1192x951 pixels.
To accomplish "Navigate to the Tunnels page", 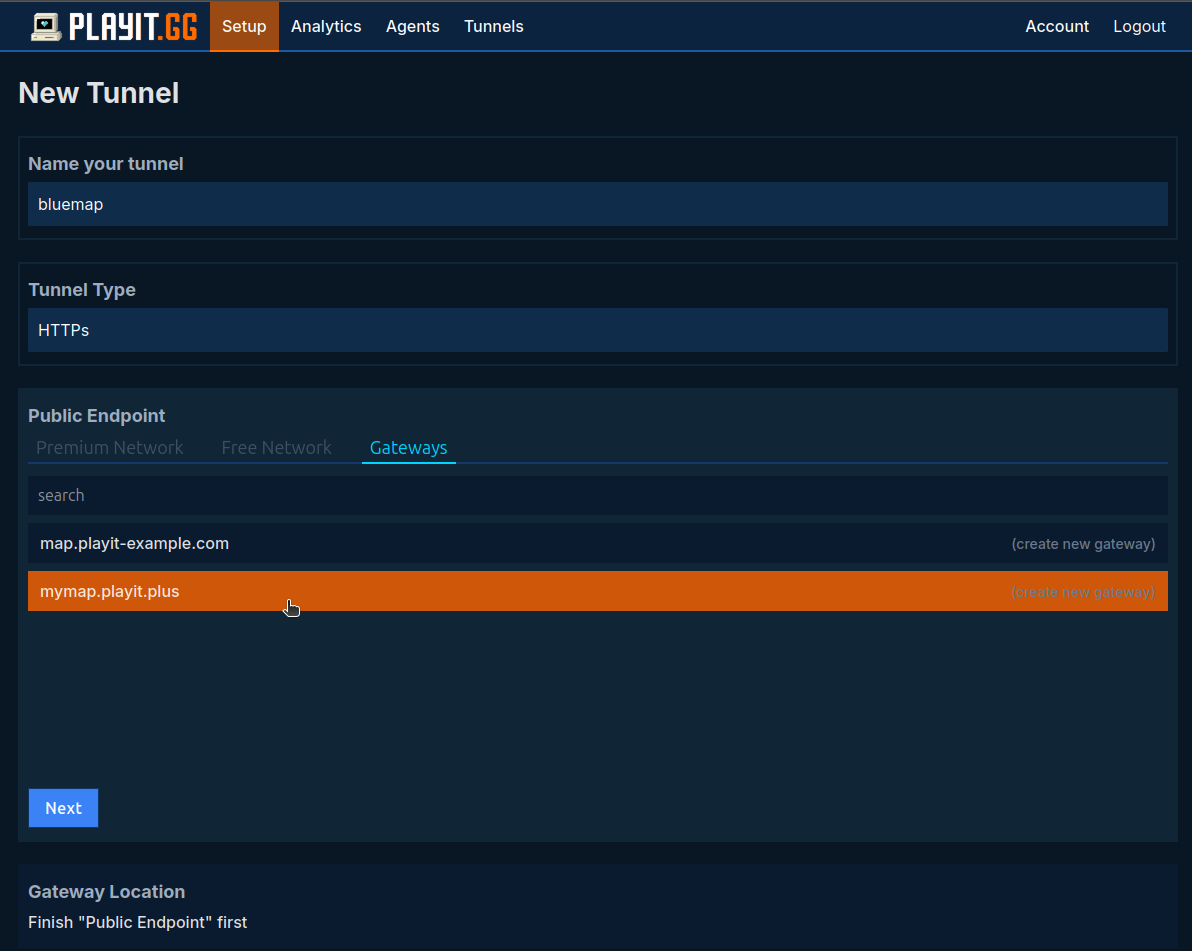I will (x=493, y=27).
